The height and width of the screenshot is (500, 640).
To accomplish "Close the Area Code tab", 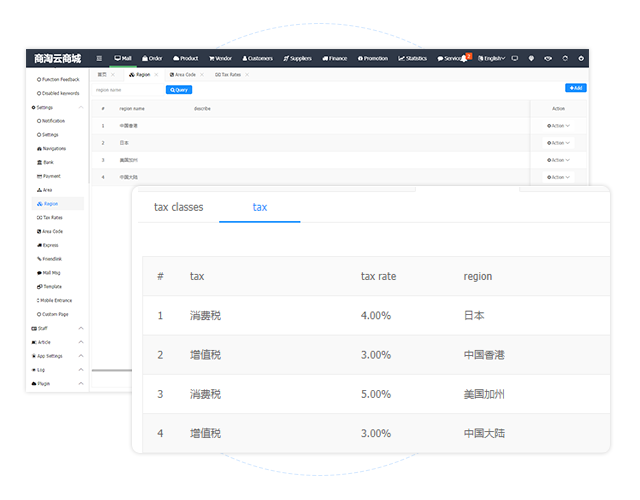I will (203, 75).
